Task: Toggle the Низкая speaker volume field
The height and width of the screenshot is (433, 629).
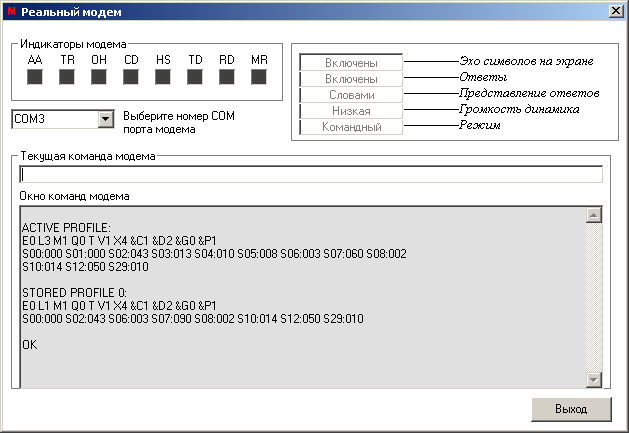Action: pos(351,111)
